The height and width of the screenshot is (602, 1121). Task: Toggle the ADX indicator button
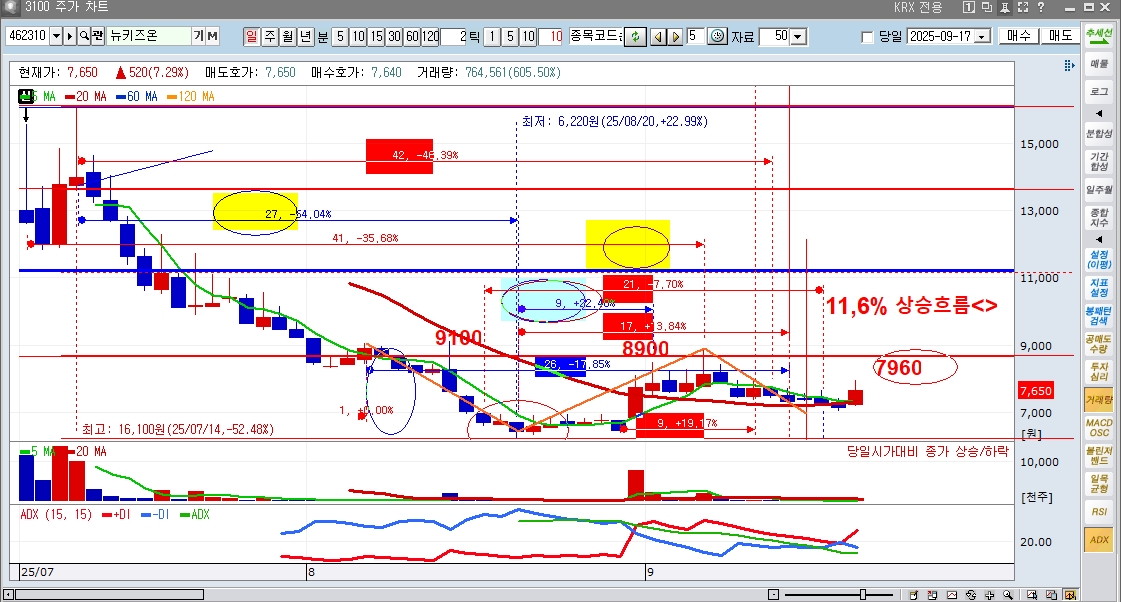[1099, 540]
